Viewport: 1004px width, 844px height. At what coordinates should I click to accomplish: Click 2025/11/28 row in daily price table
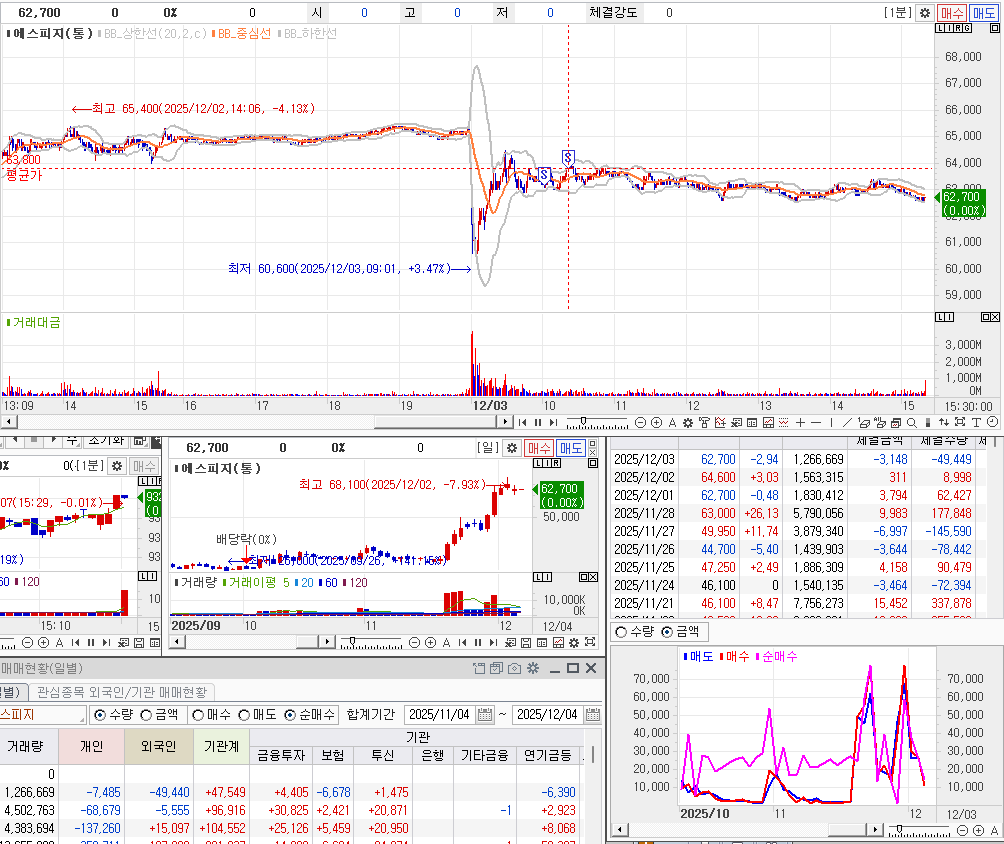pyautogui.click(x=800, y=514)
